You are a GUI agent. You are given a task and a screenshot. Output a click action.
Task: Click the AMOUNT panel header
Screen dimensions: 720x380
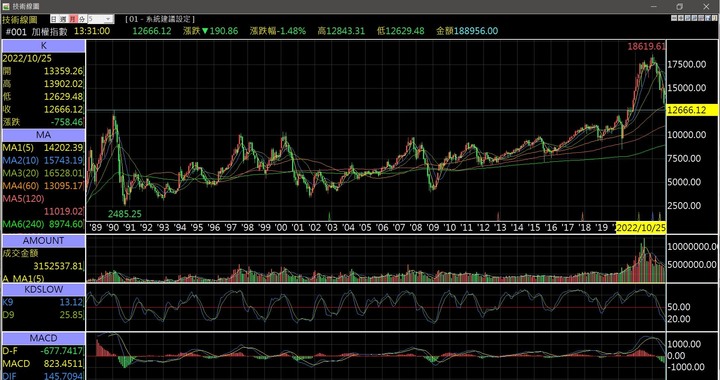click(x=44, y=240)
